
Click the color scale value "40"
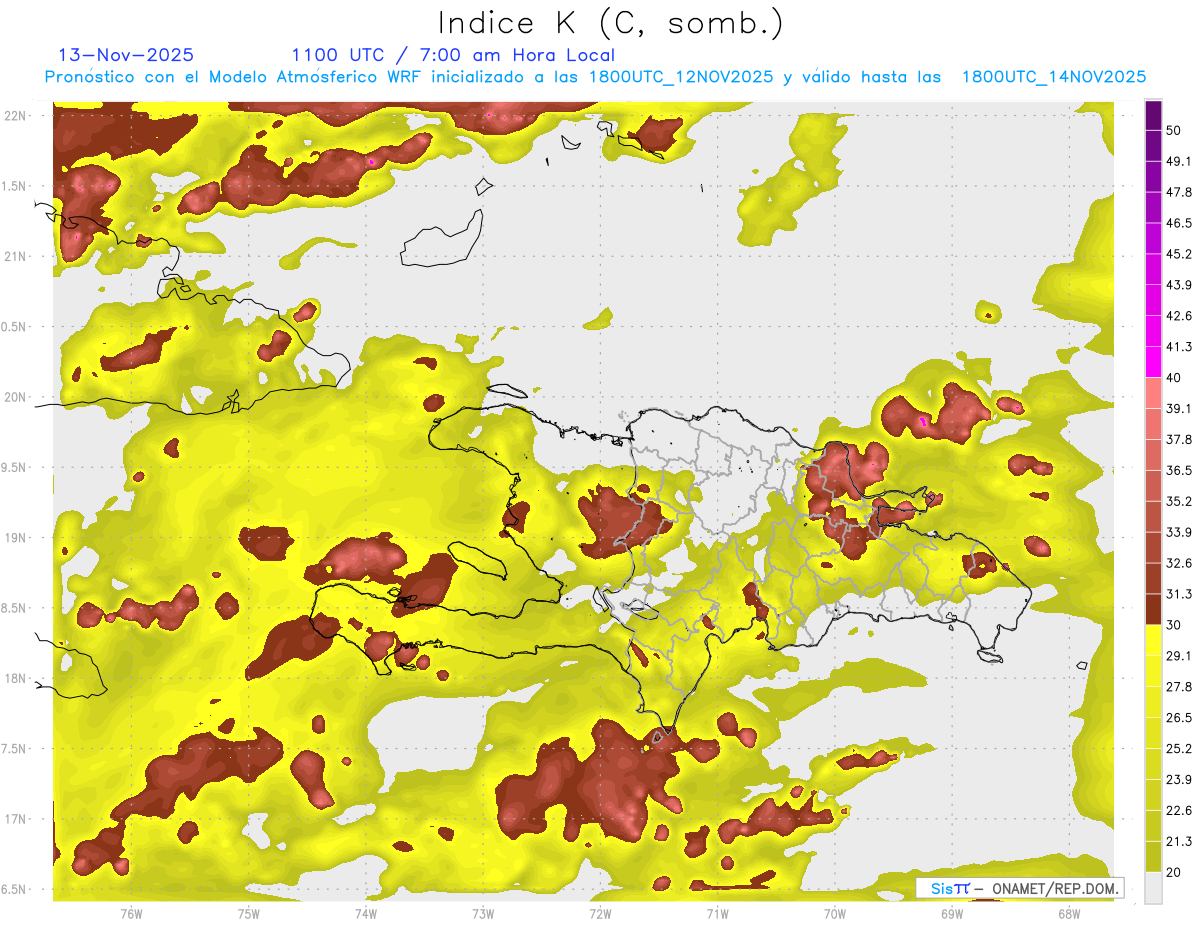click(x=1174, y=378)
